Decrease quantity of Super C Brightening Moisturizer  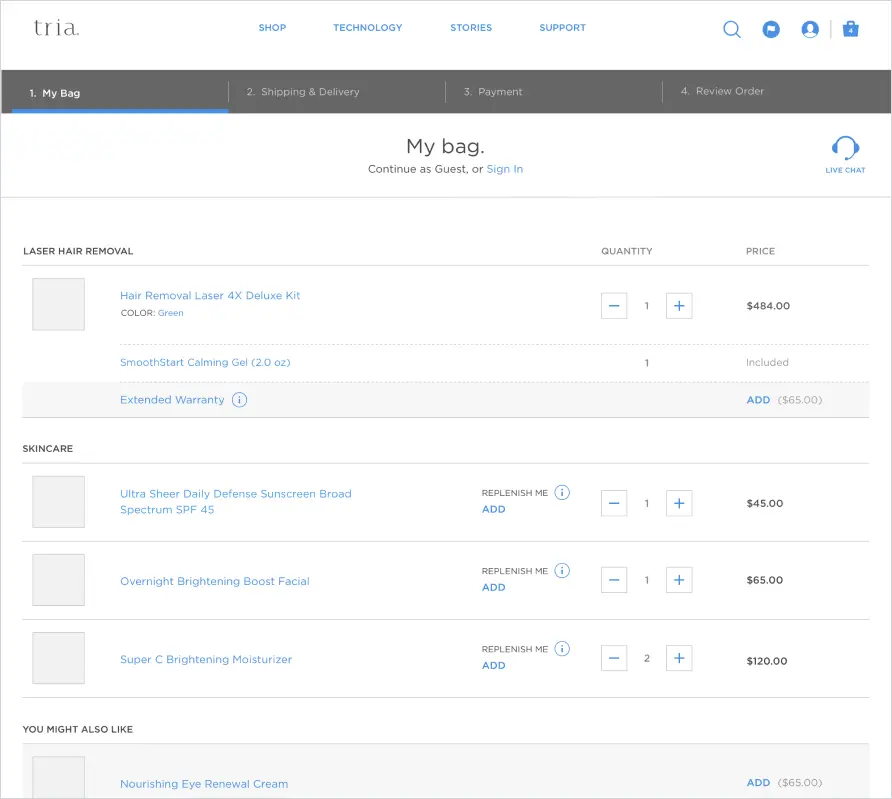pyautogui.click(x=614, y=658)
